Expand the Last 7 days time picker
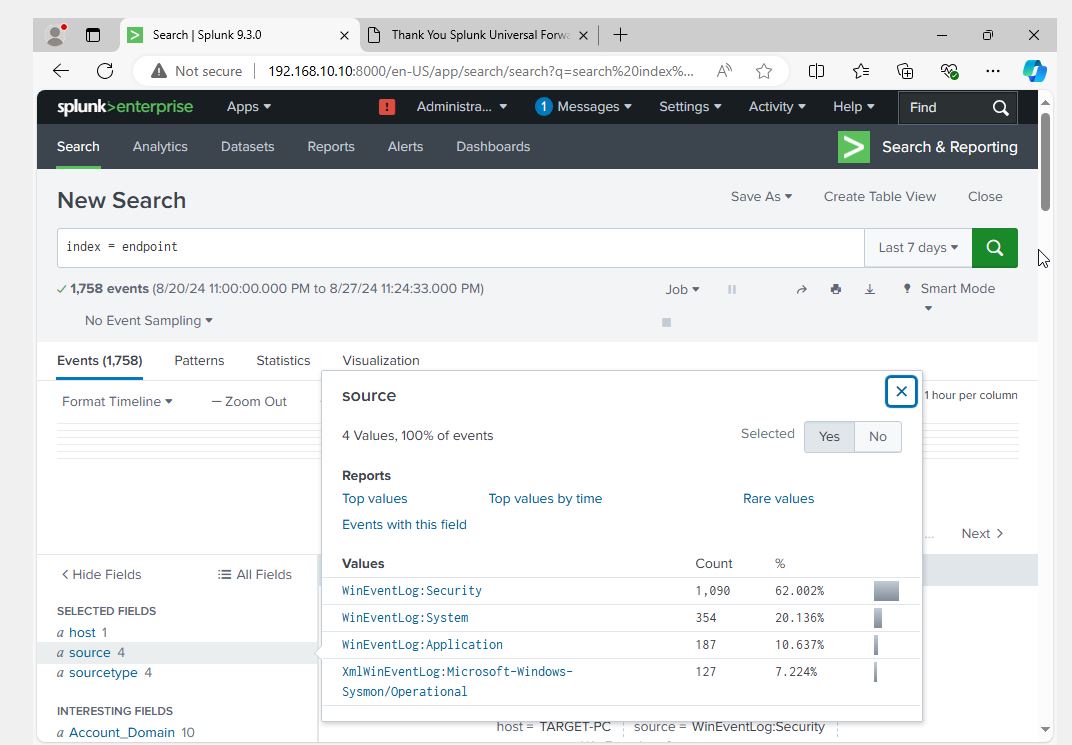 pos(918,247)
